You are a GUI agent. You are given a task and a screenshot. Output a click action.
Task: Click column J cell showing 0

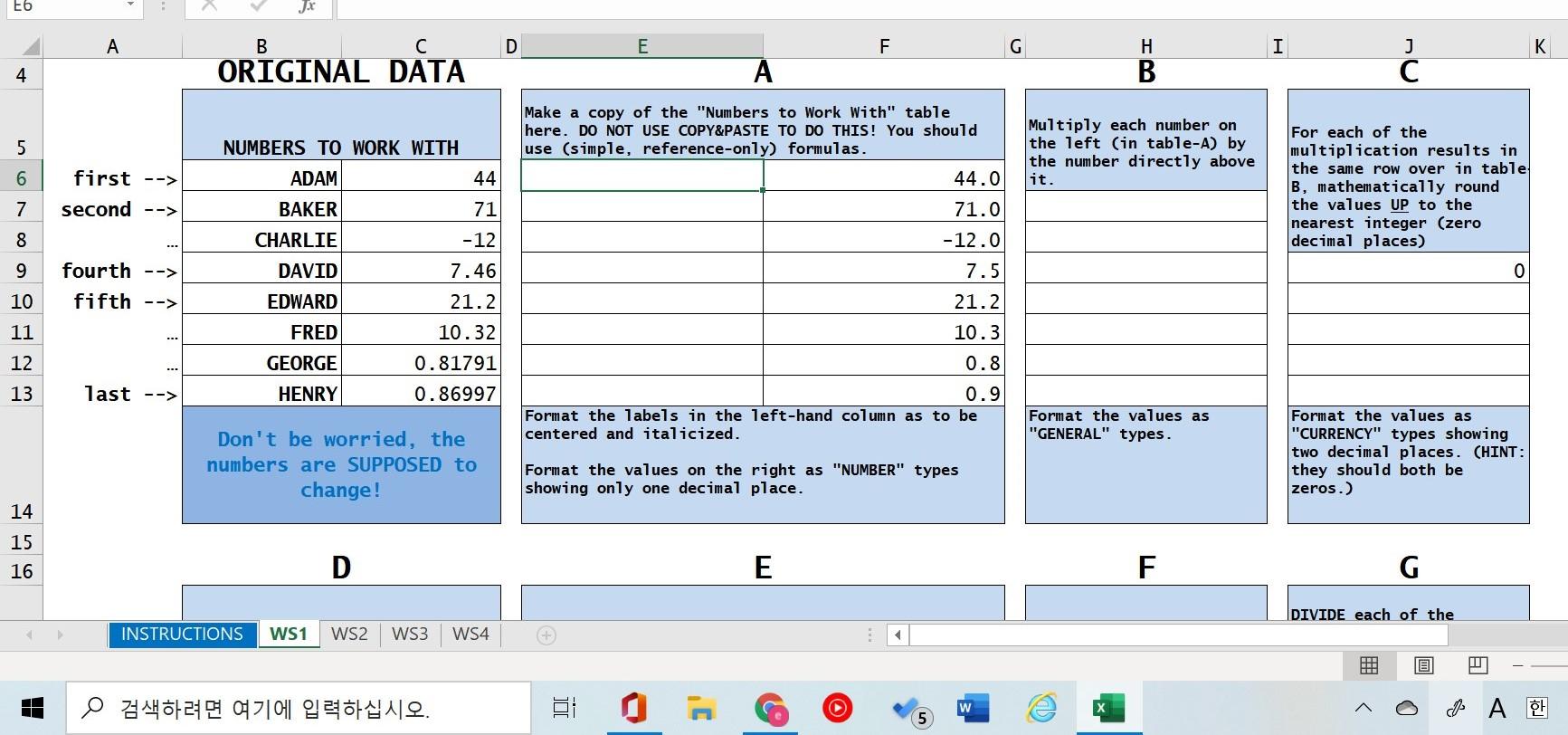(x=1409, y=271)
